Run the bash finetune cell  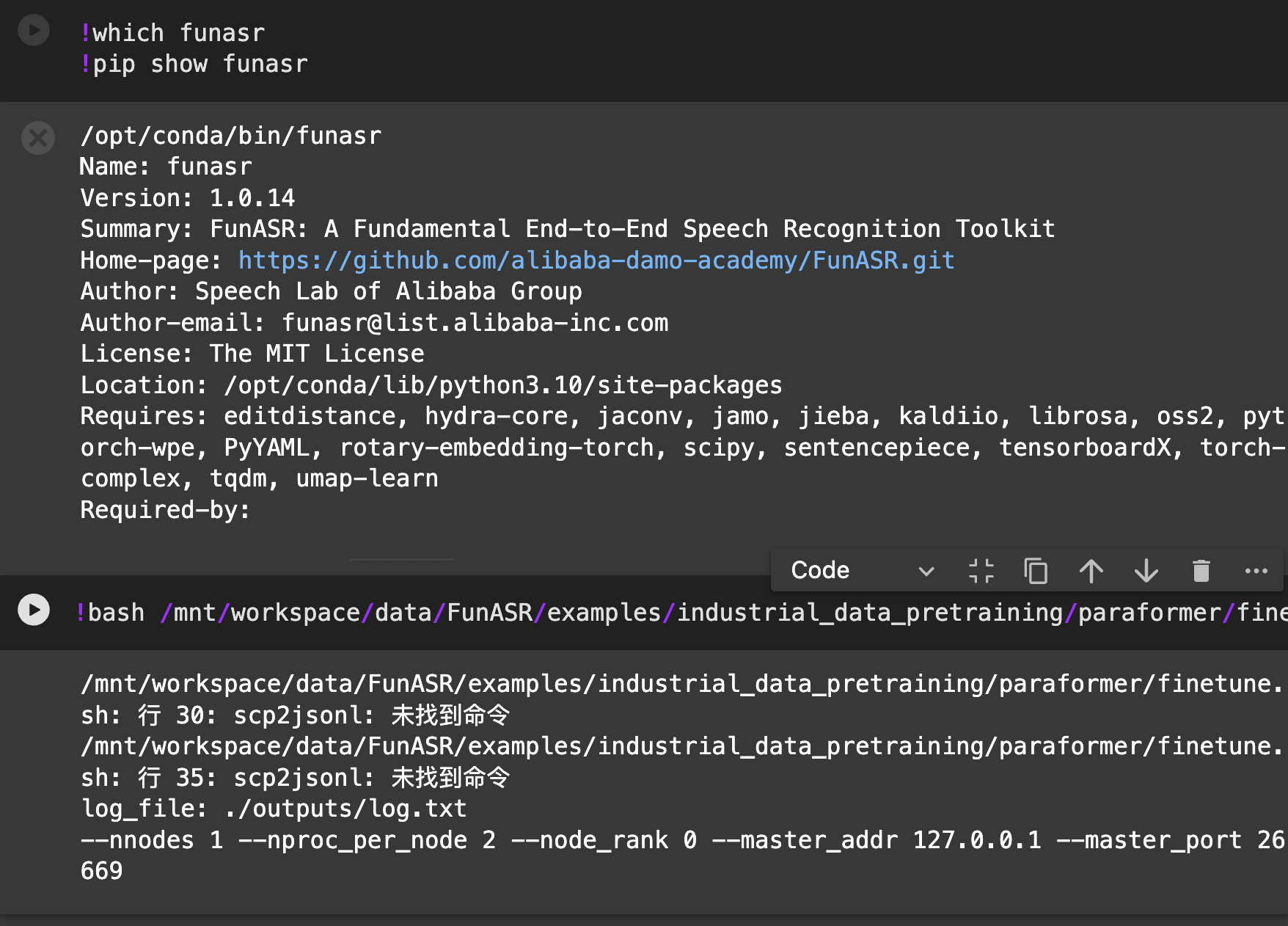34,610
